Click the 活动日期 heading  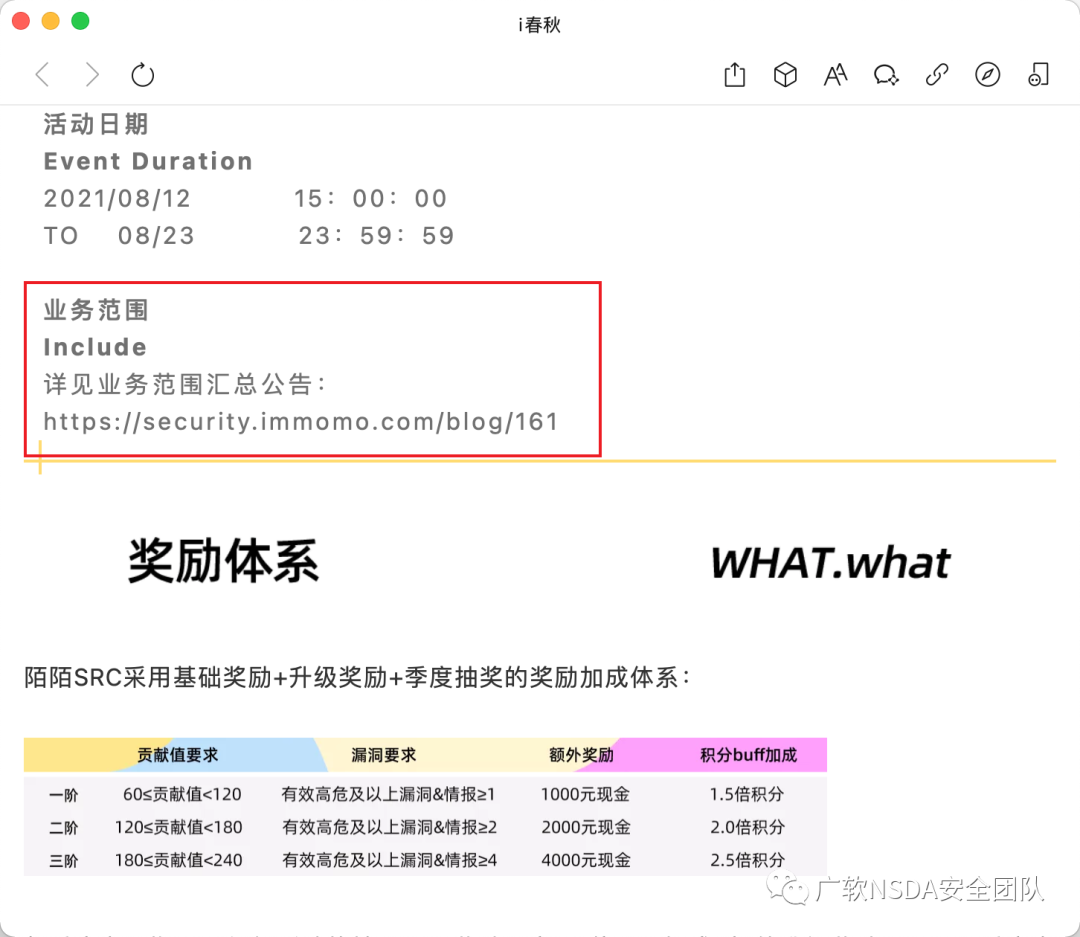coord(96,124)
